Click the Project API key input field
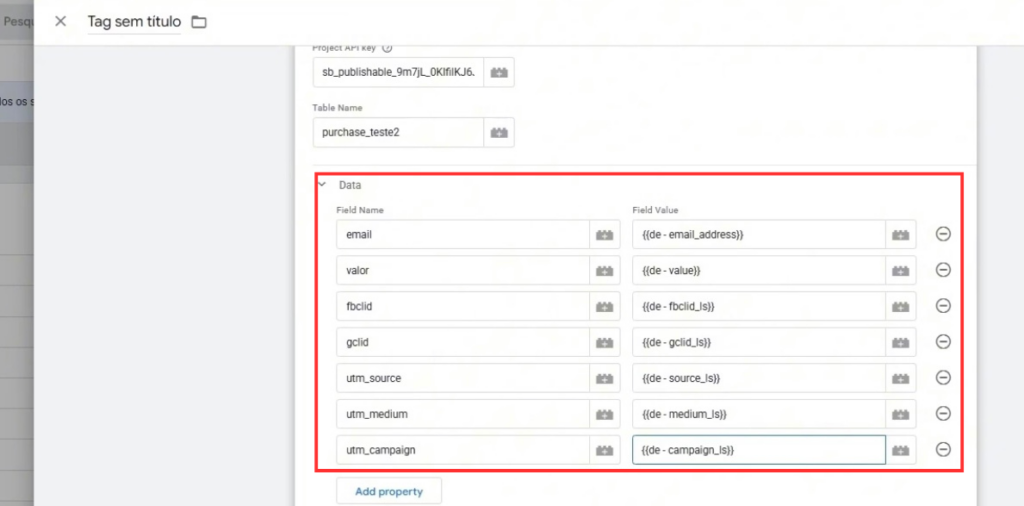This screenshot has width=1024, height=506. coord(398,72)
